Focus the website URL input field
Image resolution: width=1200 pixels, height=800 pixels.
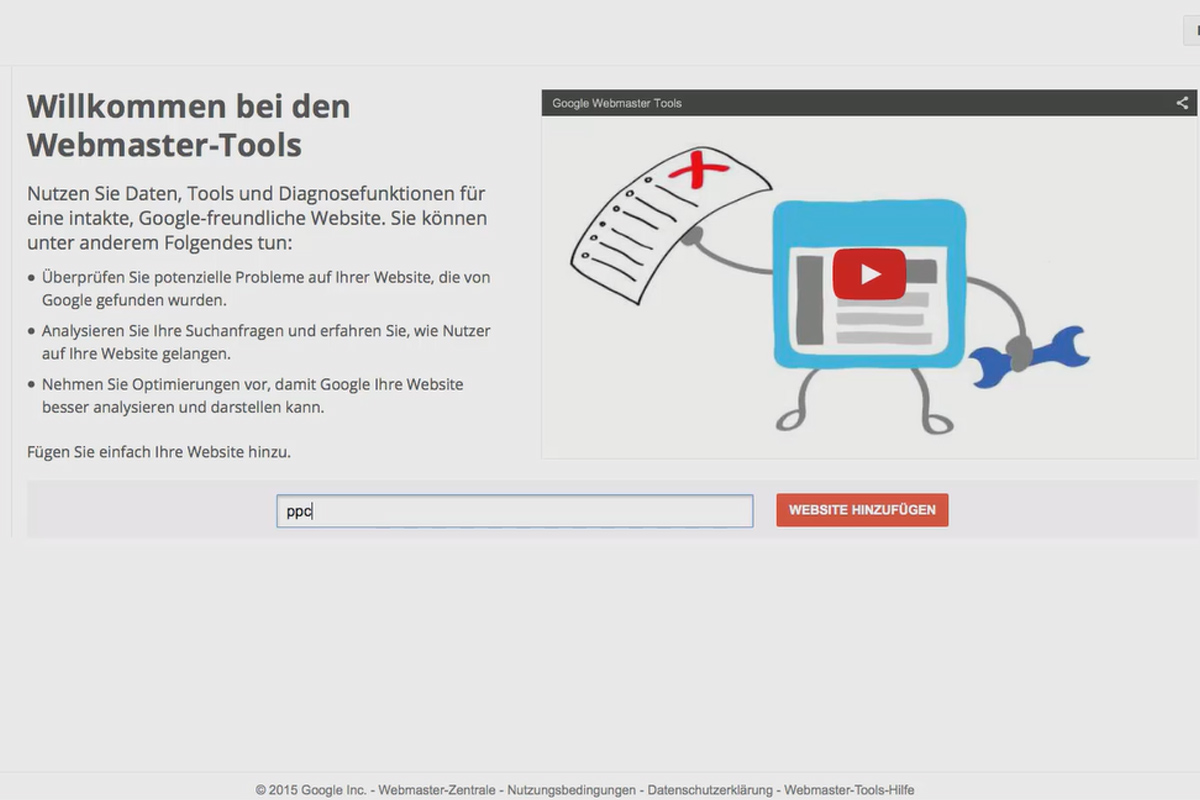pyautogui.click(x=515, y=511)
